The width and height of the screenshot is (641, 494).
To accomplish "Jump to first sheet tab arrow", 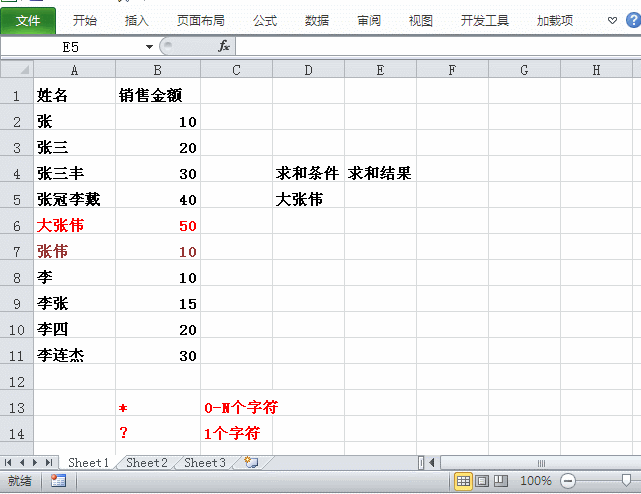I will click(8, 463).
